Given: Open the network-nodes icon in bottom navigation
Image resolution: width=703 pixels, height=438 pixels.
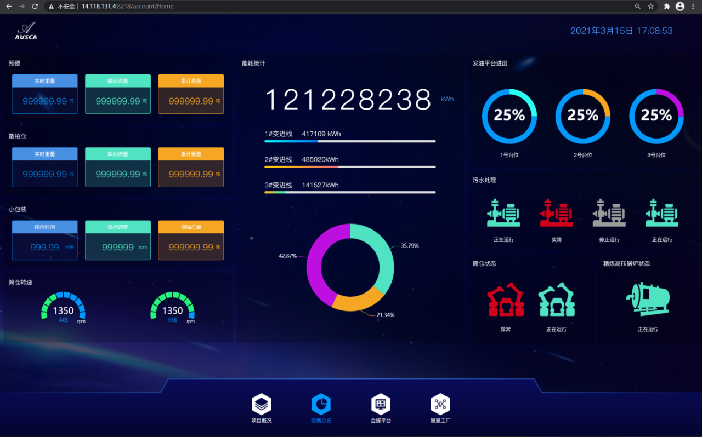Looking at the screenshot, I should click(440, 404).
